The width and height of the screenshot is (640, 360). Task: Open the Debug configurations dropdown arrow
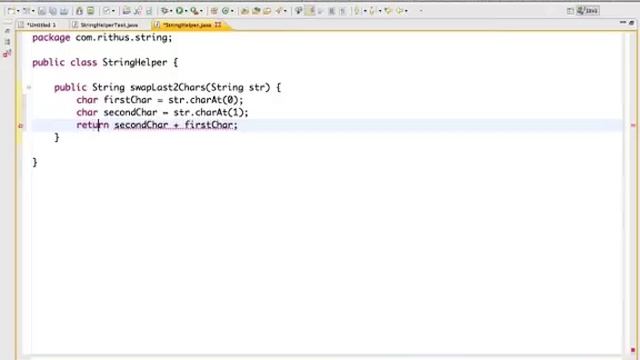(x=171, y=11)
